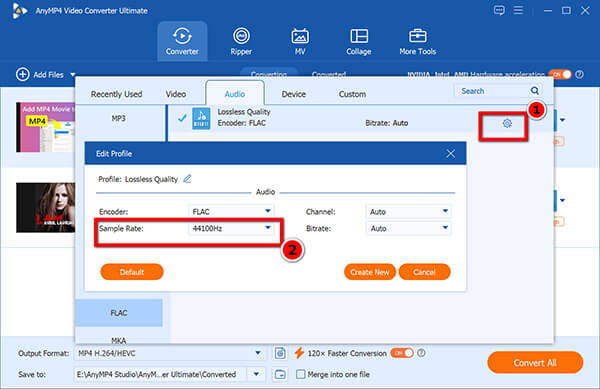Select the I AM video thumbnail
The height and width of the screenshot is (389, 600).
(46, 207)
